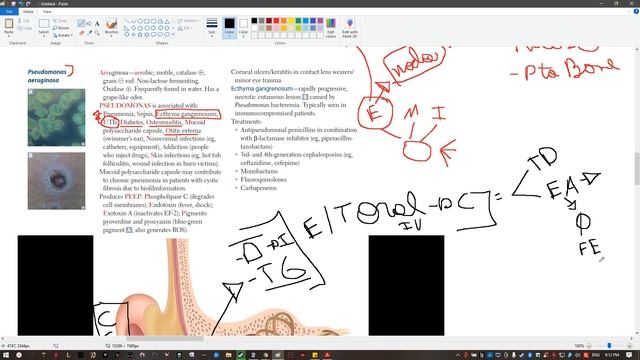Open the Edit colors dialog

point(331,28)
